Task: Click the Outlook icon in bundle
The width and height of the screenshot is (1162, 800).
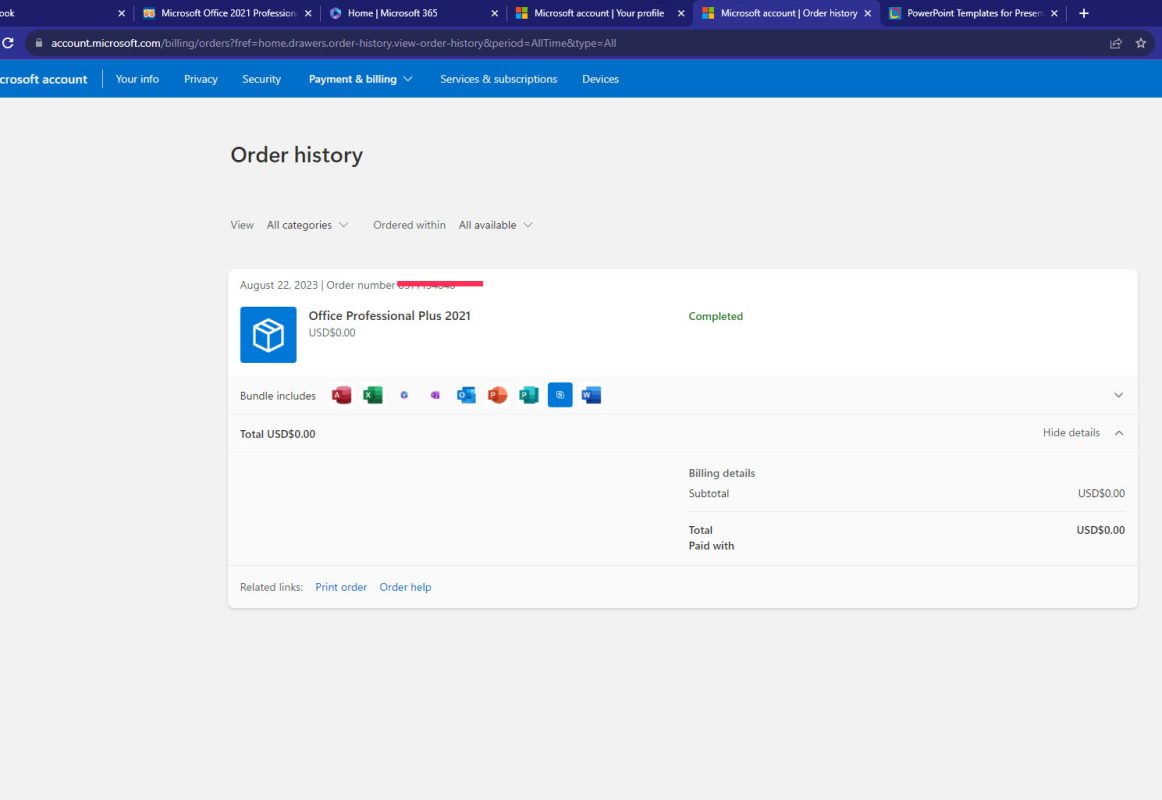Action: (466, 396)
